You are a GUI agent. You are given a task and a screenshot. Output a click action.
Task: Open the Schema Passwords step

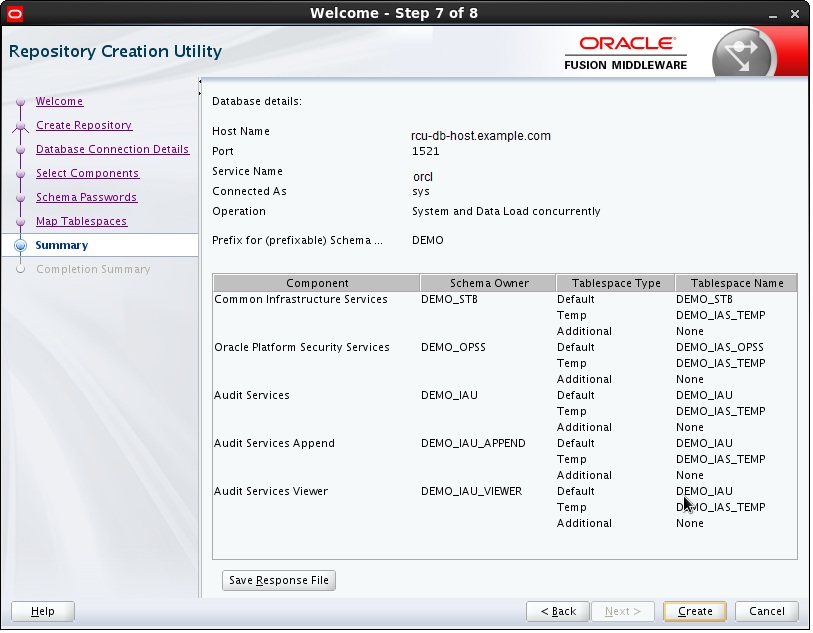tap(87, 197)
